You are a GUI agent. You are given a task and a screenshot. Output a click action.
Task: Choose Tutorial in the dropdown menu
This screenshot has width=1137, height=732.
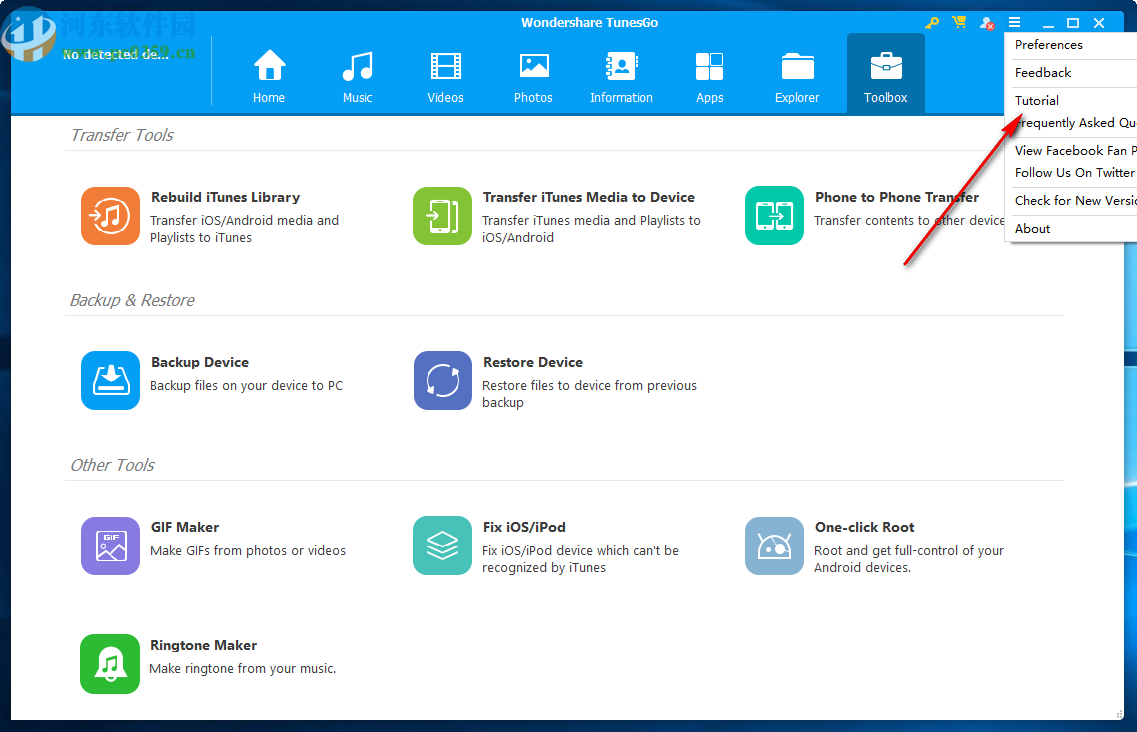pyautogui.click(x=1037, y=101)
